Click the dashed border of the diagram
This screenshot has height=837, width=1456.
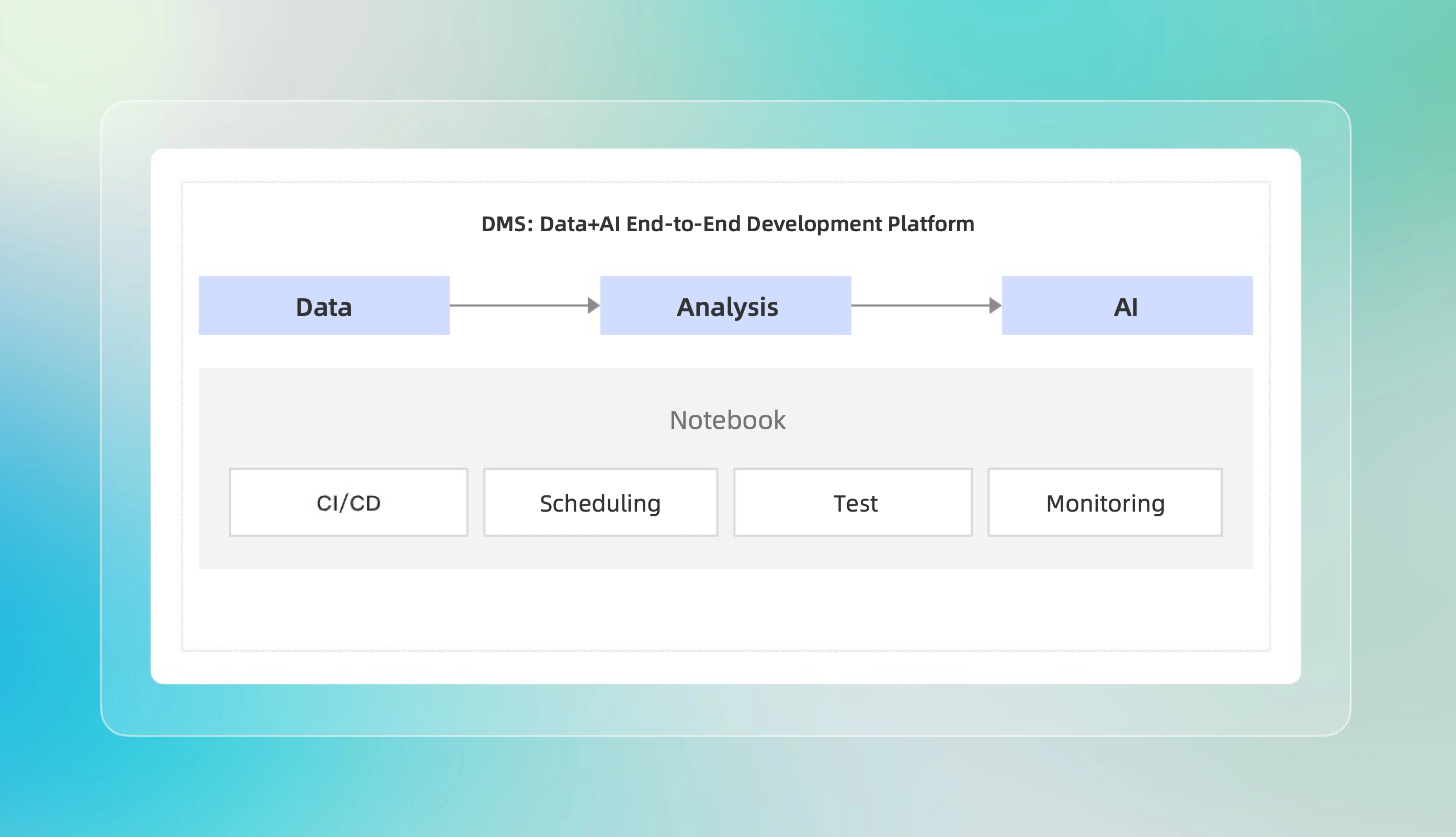click(726, 651)
